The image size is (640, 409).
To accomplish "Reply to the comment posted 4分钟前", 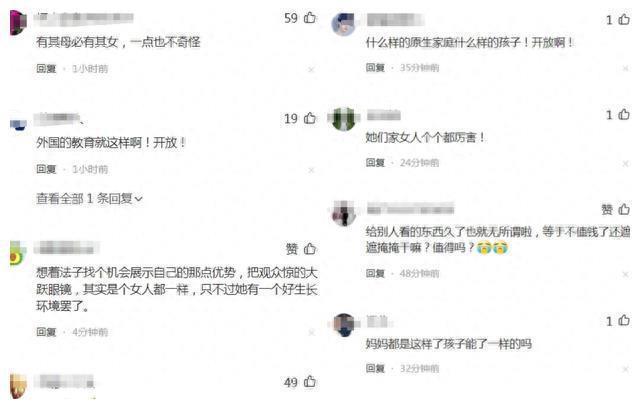I will click(46, 332).
